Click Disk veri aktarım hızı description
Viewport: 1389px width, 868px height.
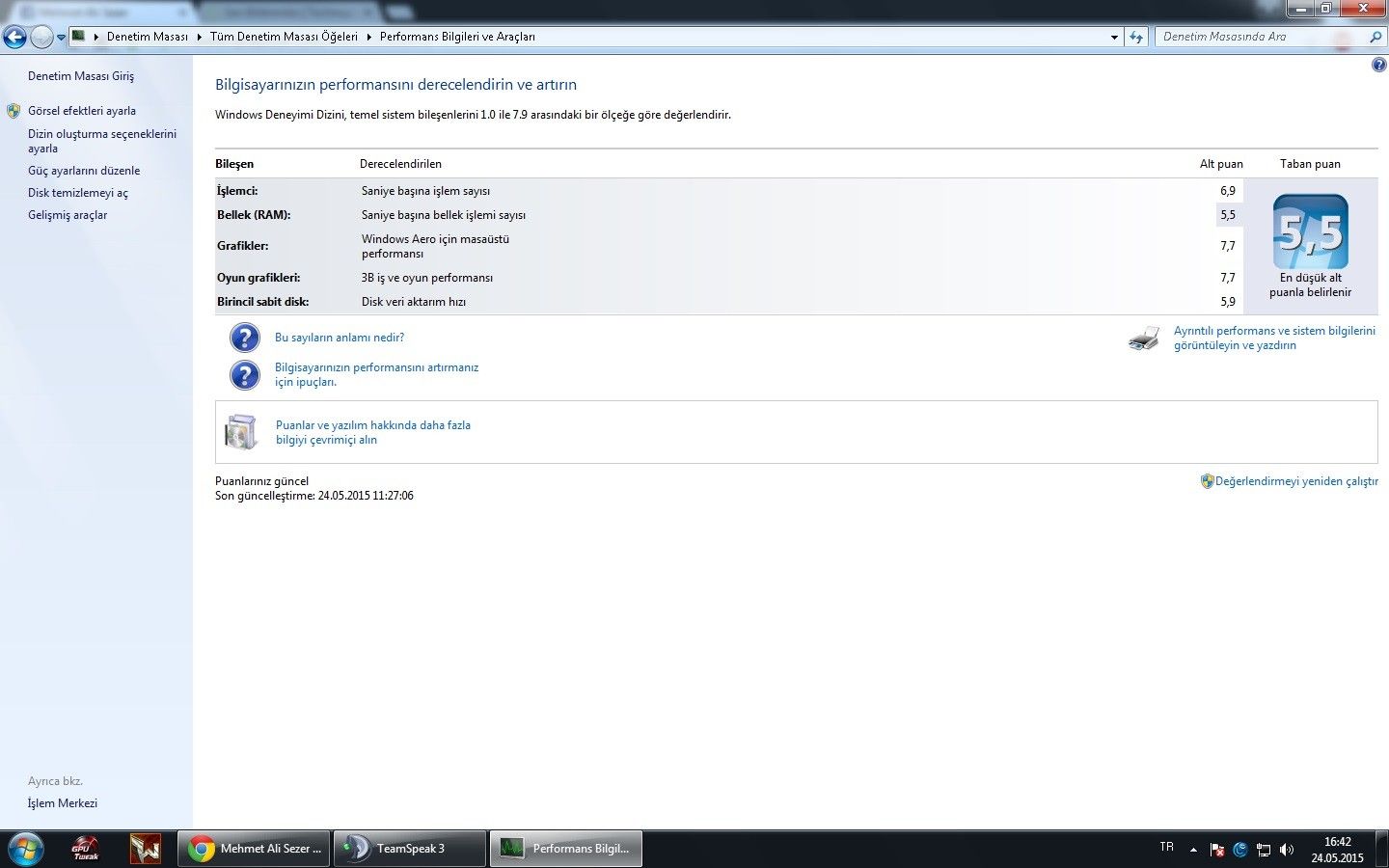(x=414, y=302)
